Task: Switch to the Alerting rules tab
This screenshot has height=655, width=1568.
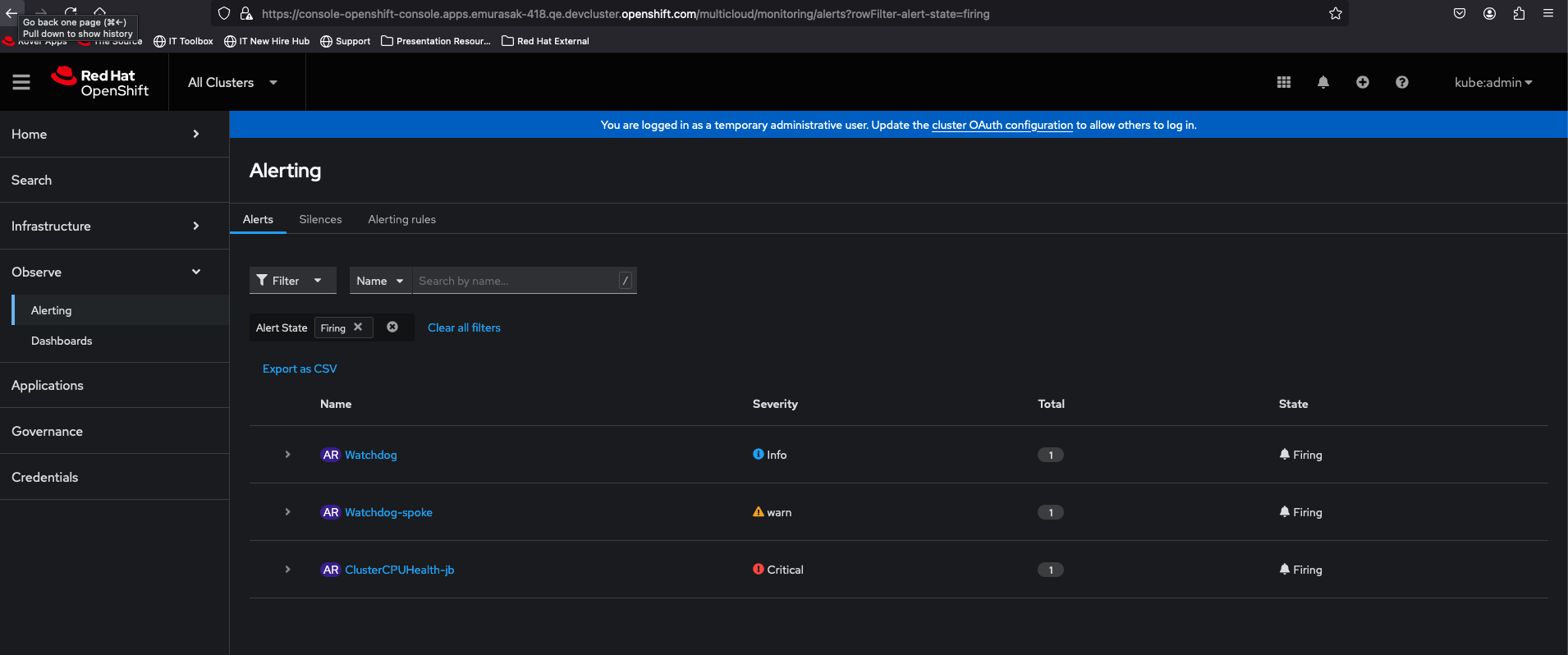Action: [401, 219]
